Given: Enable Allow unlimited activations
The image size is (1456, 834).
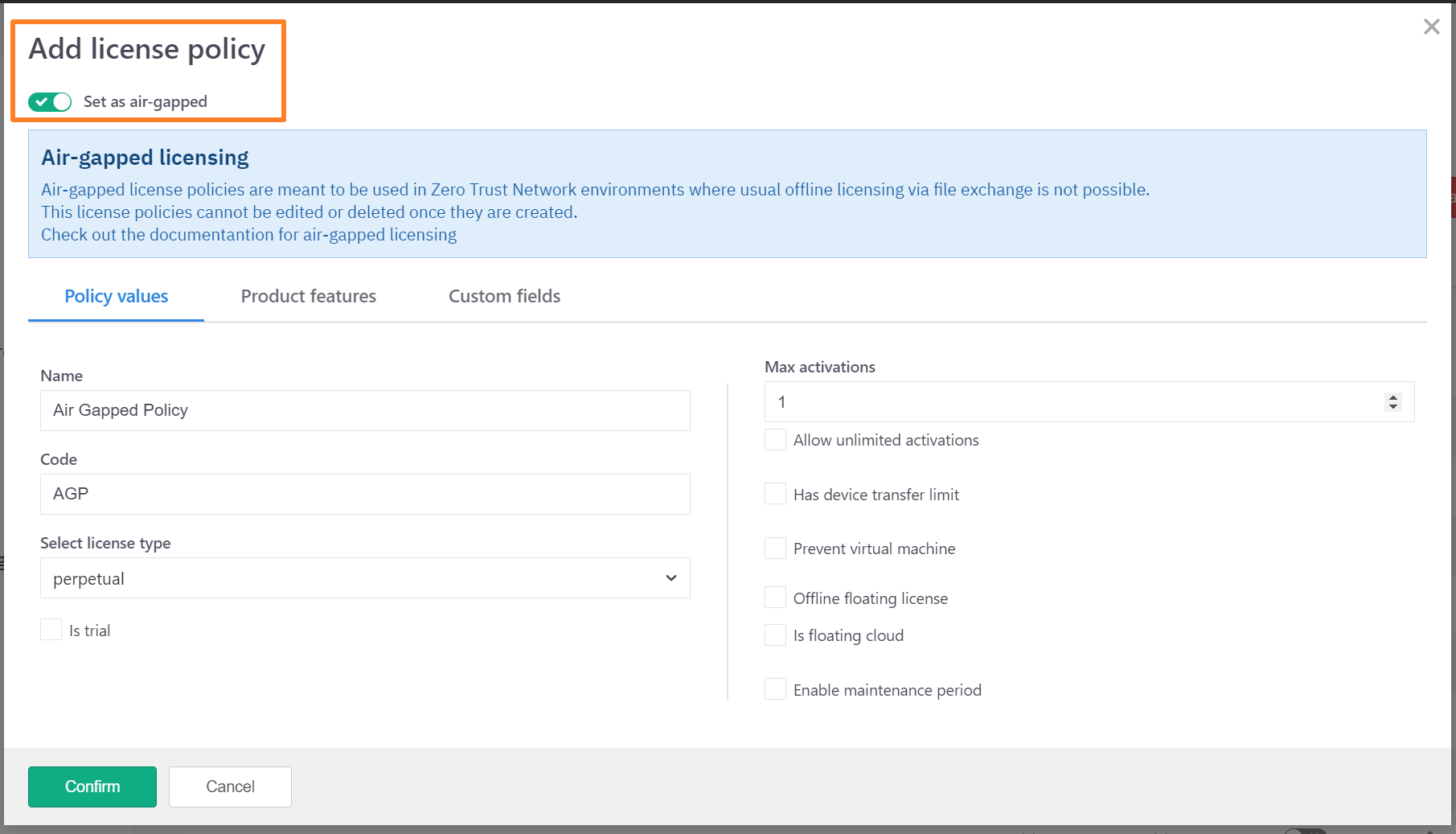Looking at the screenshot, I should pos(775,440).
